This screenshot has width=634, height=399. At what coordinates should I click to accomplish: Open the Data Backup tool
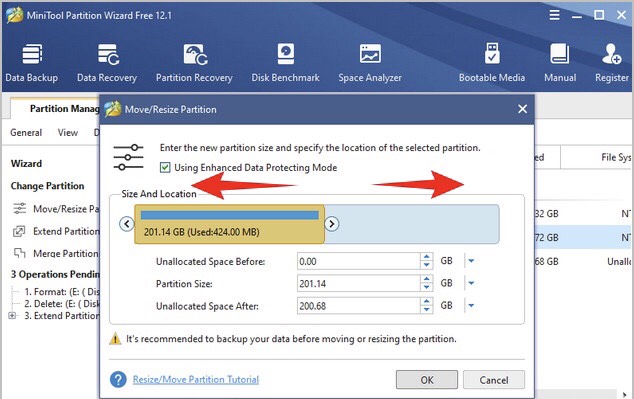click(32, 63)
